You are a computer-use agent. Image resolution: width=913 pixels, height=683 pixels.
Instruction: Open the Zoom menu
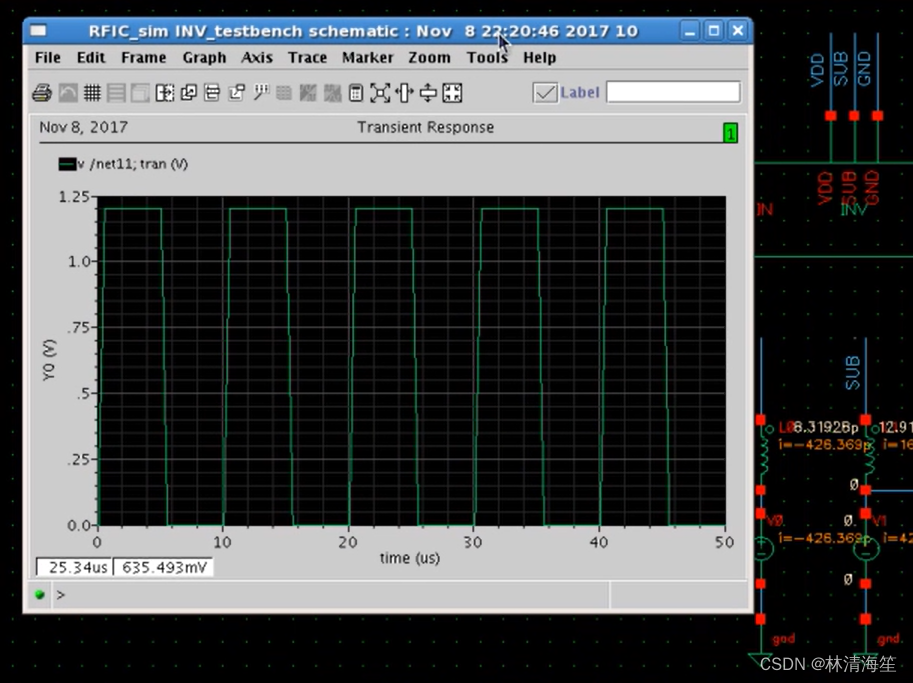[x=430, y=58]
